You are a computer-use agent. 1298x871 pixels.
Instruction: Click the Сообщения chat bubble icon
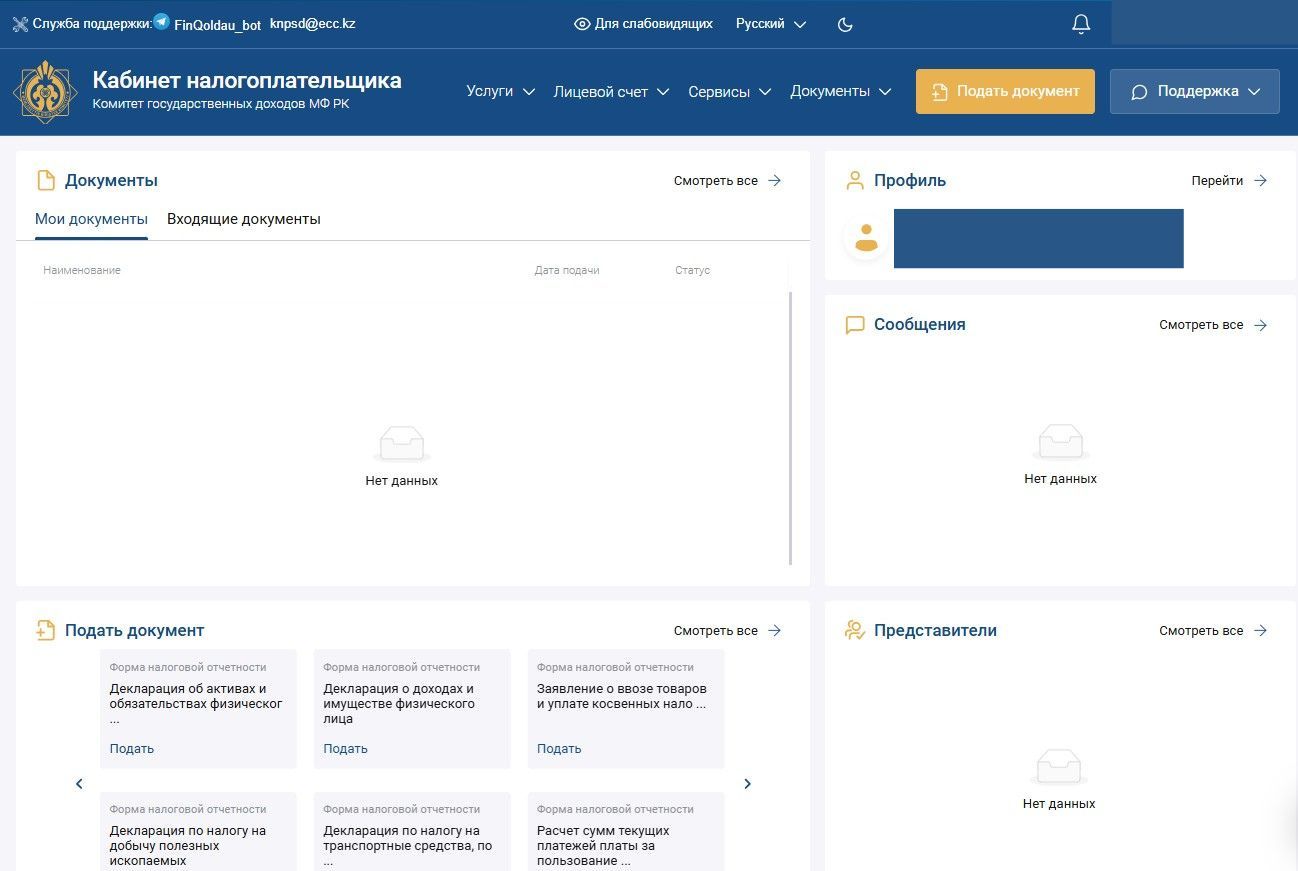855,325
